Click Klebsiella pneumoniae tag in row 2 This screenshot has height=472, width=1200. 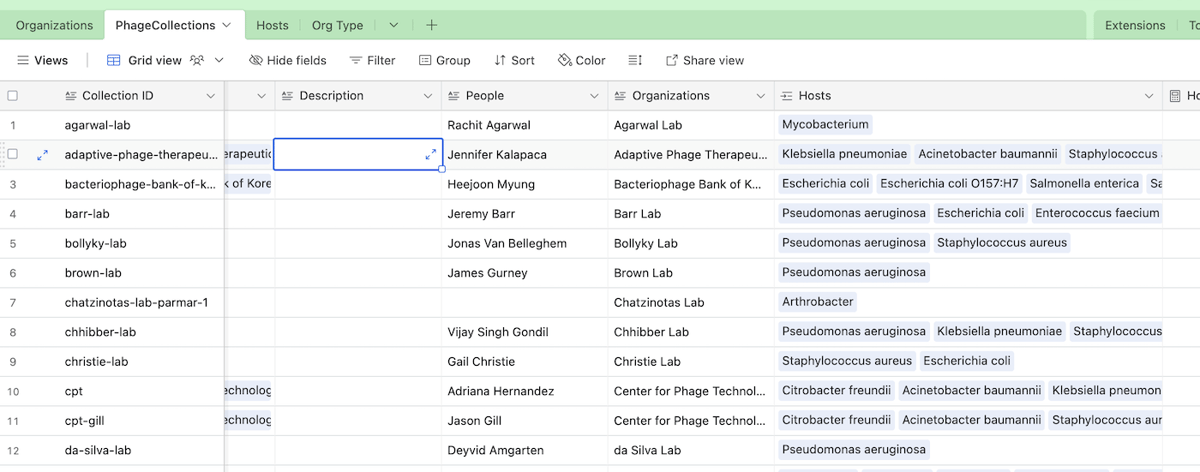844,154
